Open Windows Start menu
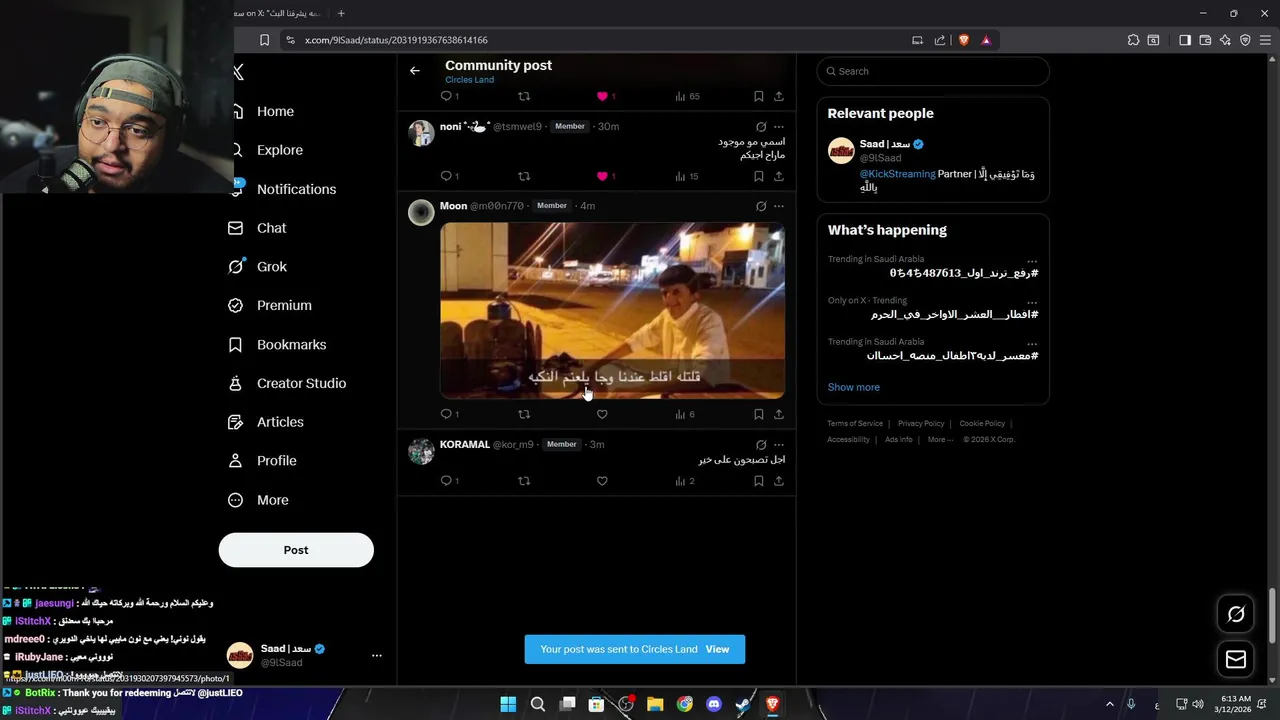 508,704
